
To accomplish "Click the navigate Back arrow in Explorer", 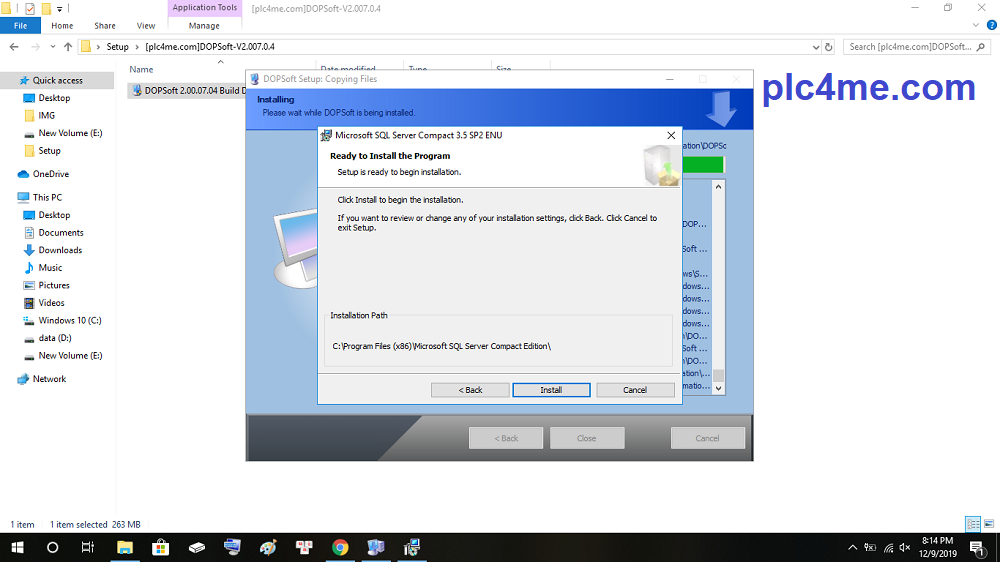I will pyautogui.click(x=16, y=47).
